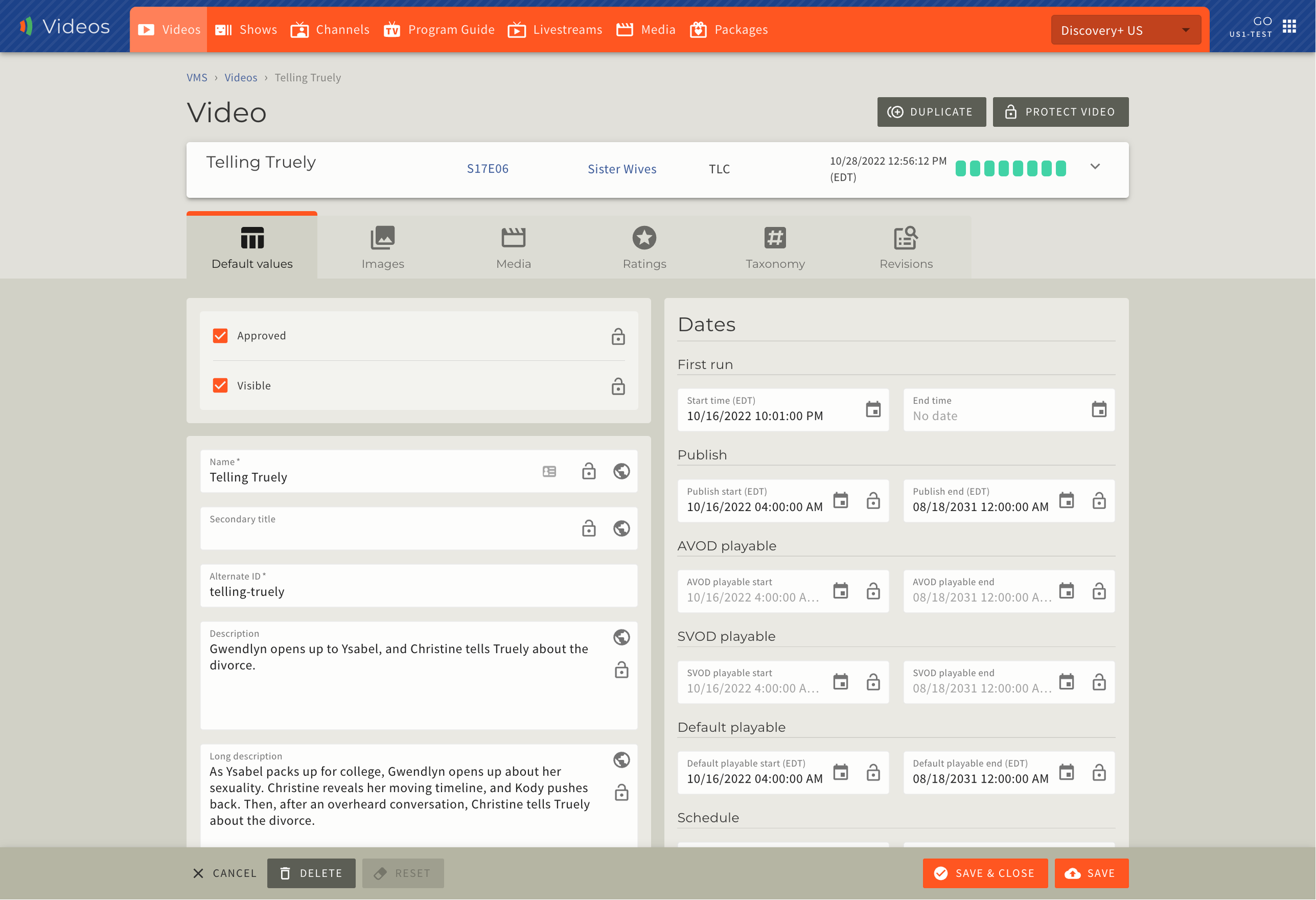The image size is (1316, 900).
Task: Open calendar for SVOD playable end
Action: [1067, 682]
